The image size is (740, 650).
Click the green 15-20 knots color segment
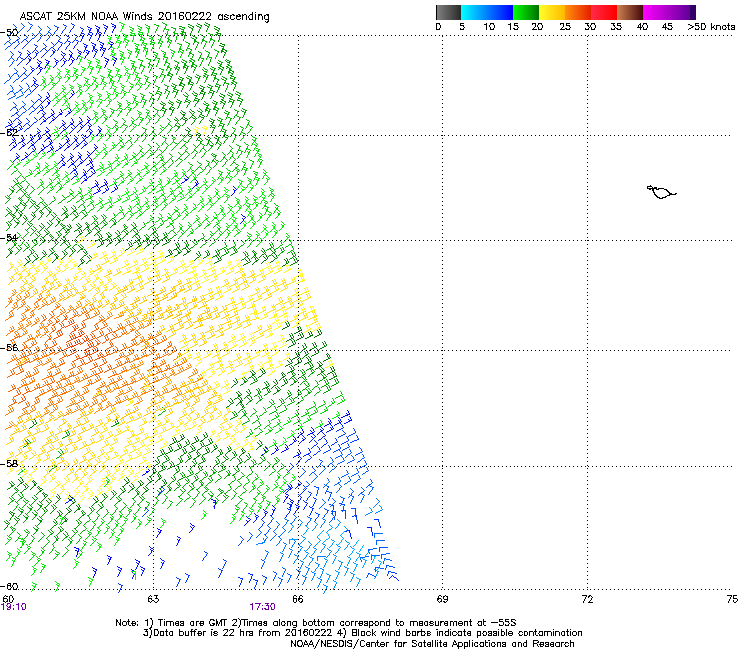point(526,12)
